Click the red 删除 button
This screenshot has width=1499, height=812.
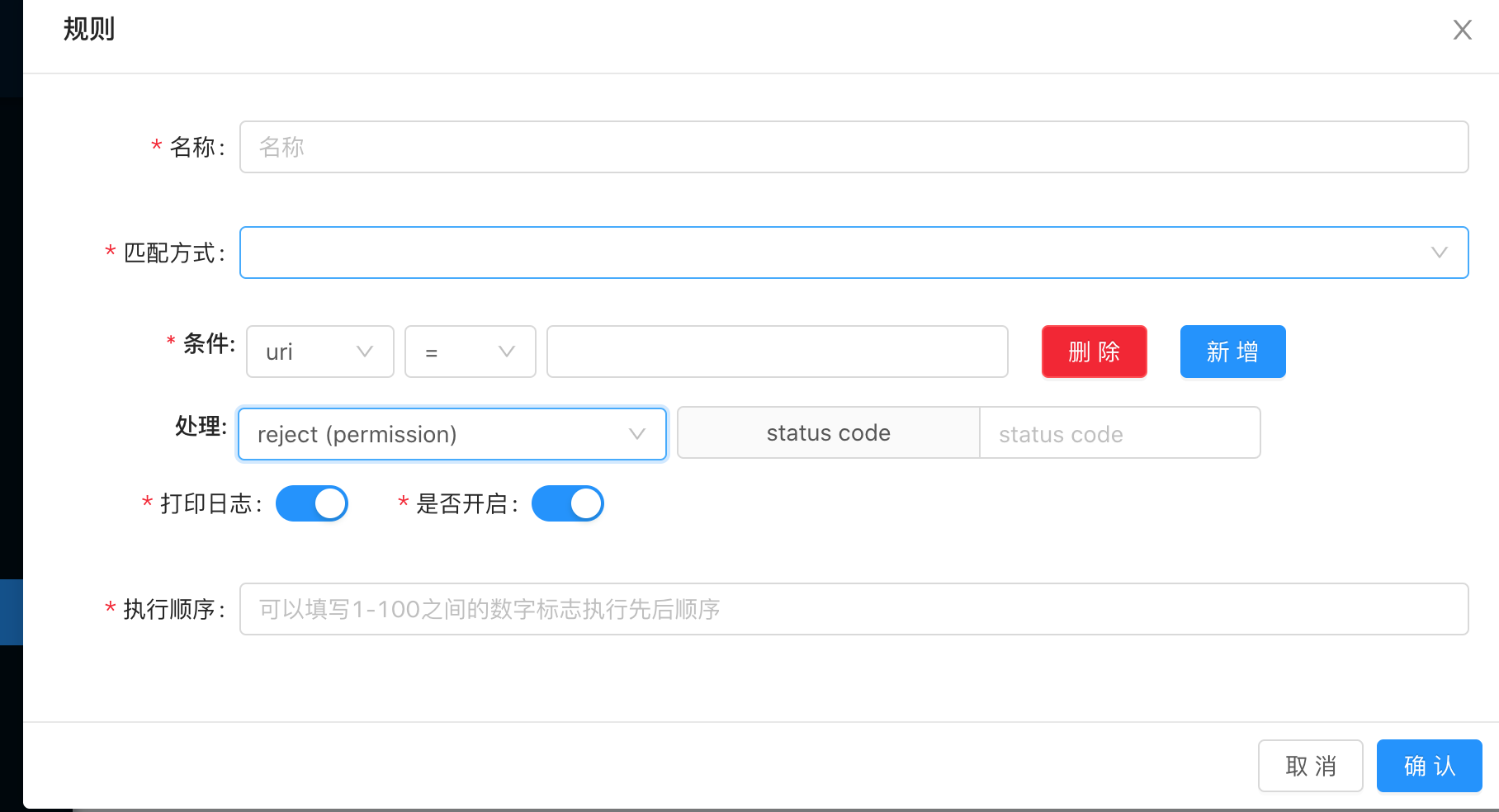[x=1095, y=352]
